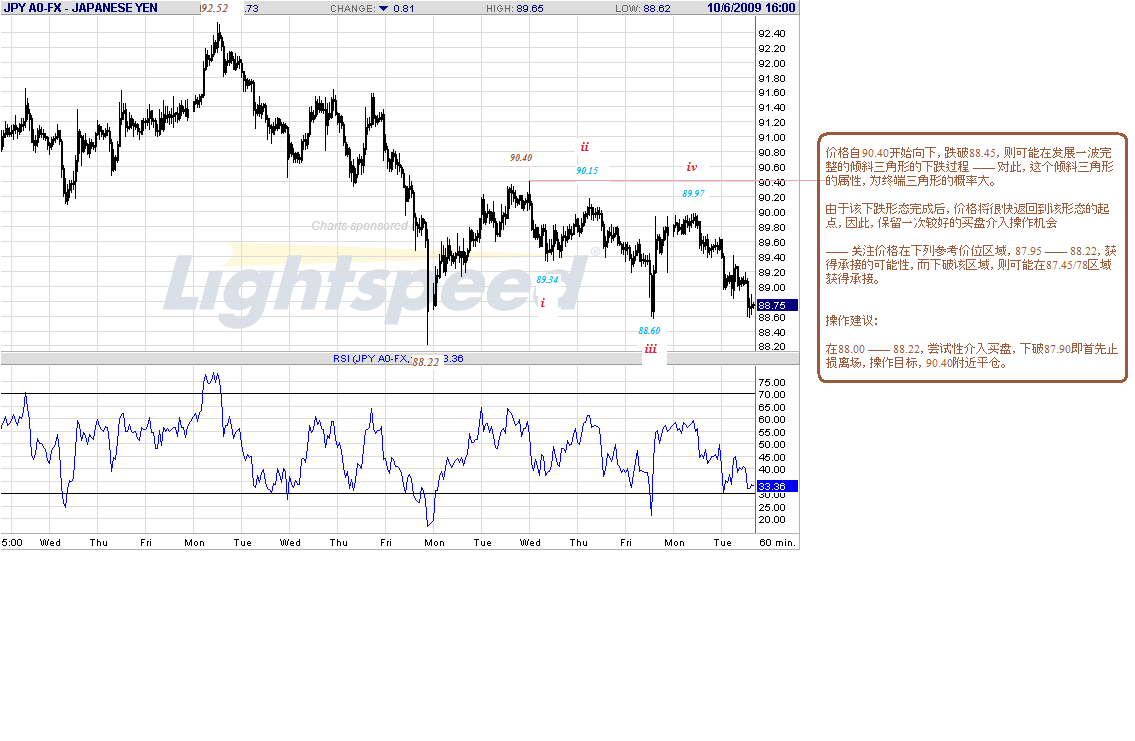Click the orange italic 90.40 wave annotation
The image size is (1135, 741).
point(520,157)
